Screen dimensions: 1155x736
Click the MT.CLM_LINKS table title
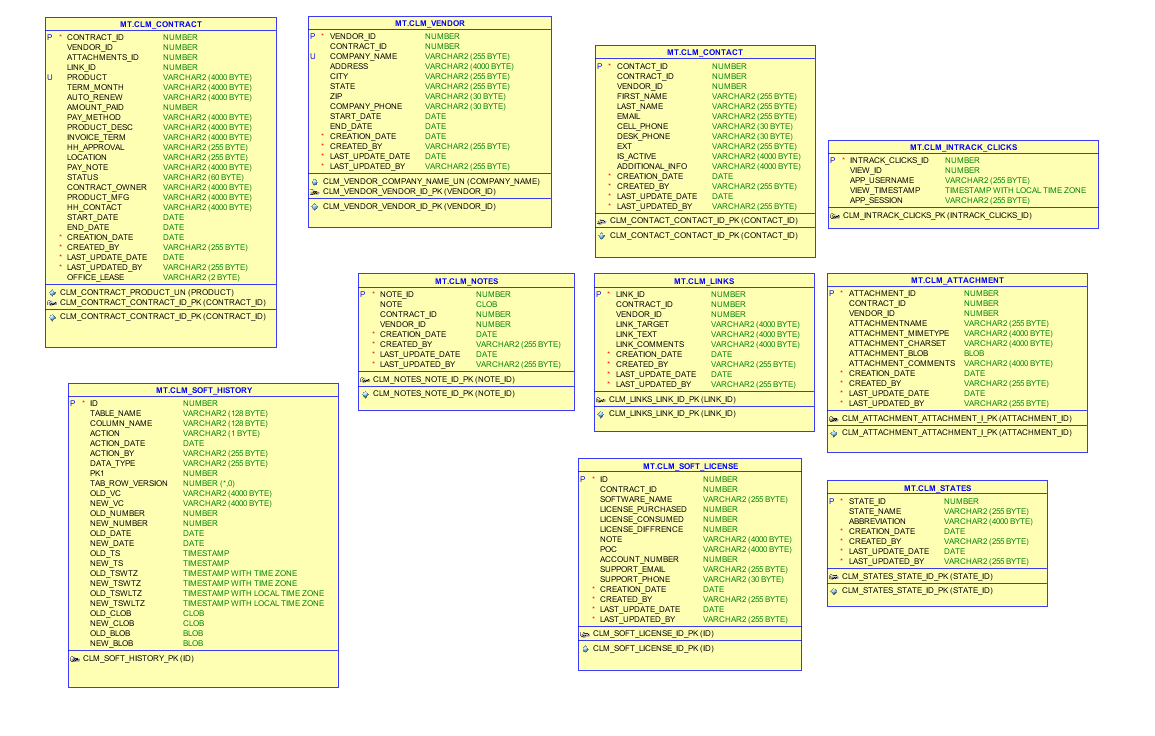coord(704,281)
